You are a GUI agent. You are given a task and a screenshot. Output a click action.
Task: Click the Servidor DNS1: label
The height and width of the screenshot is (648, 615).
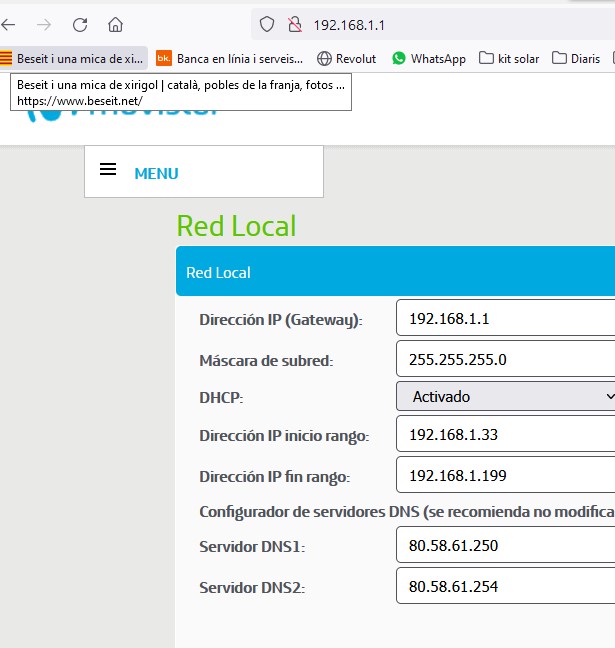[x=252, y=546]
